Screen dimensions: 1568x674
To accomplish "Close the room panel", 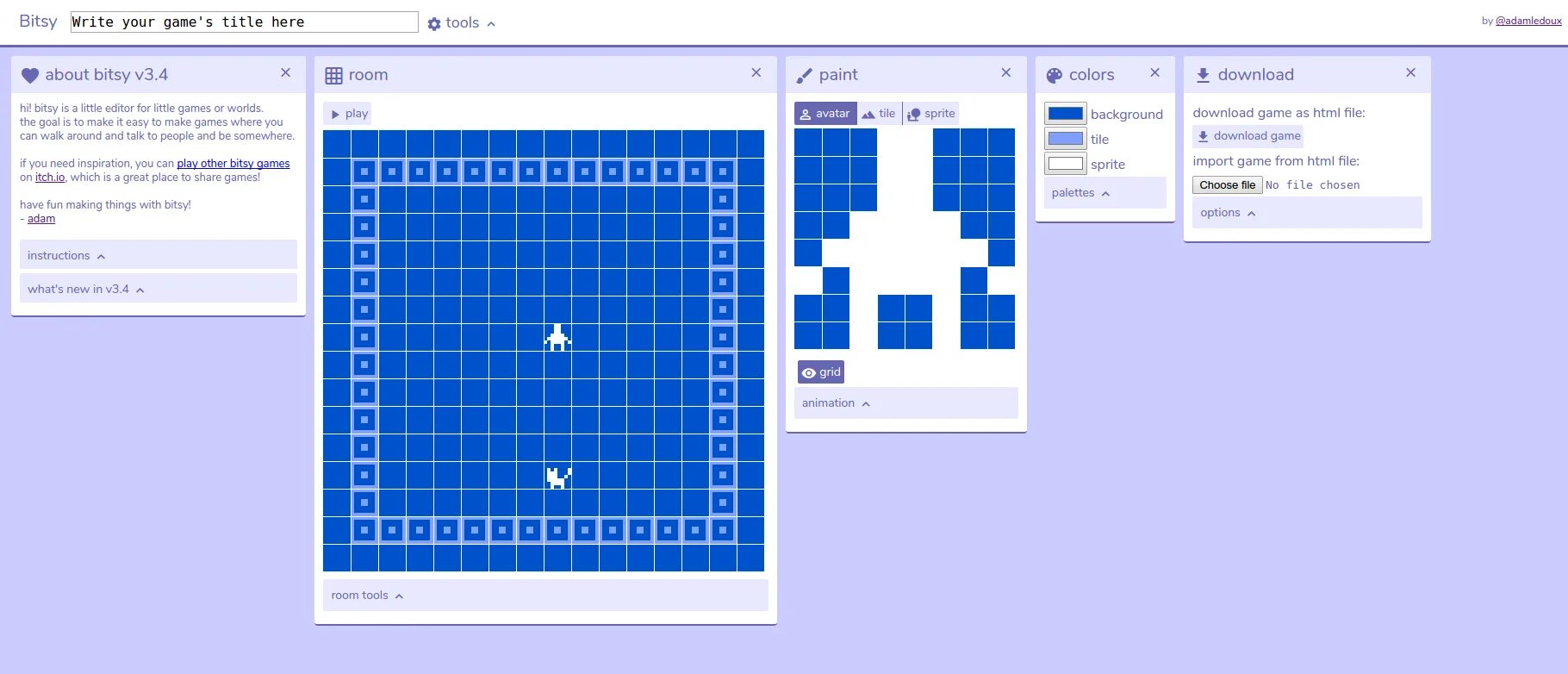I will click(756, 73).
